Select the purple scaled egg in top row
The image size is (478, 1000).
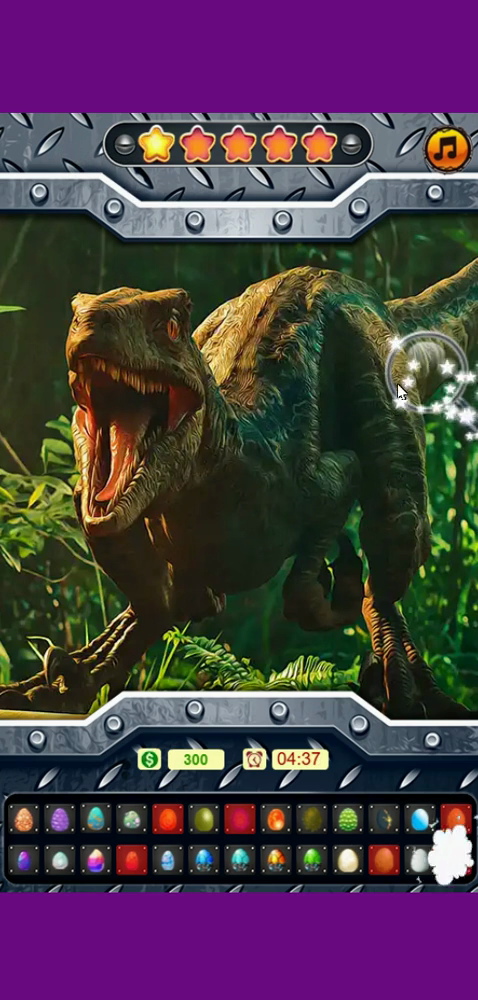point(59,818)
